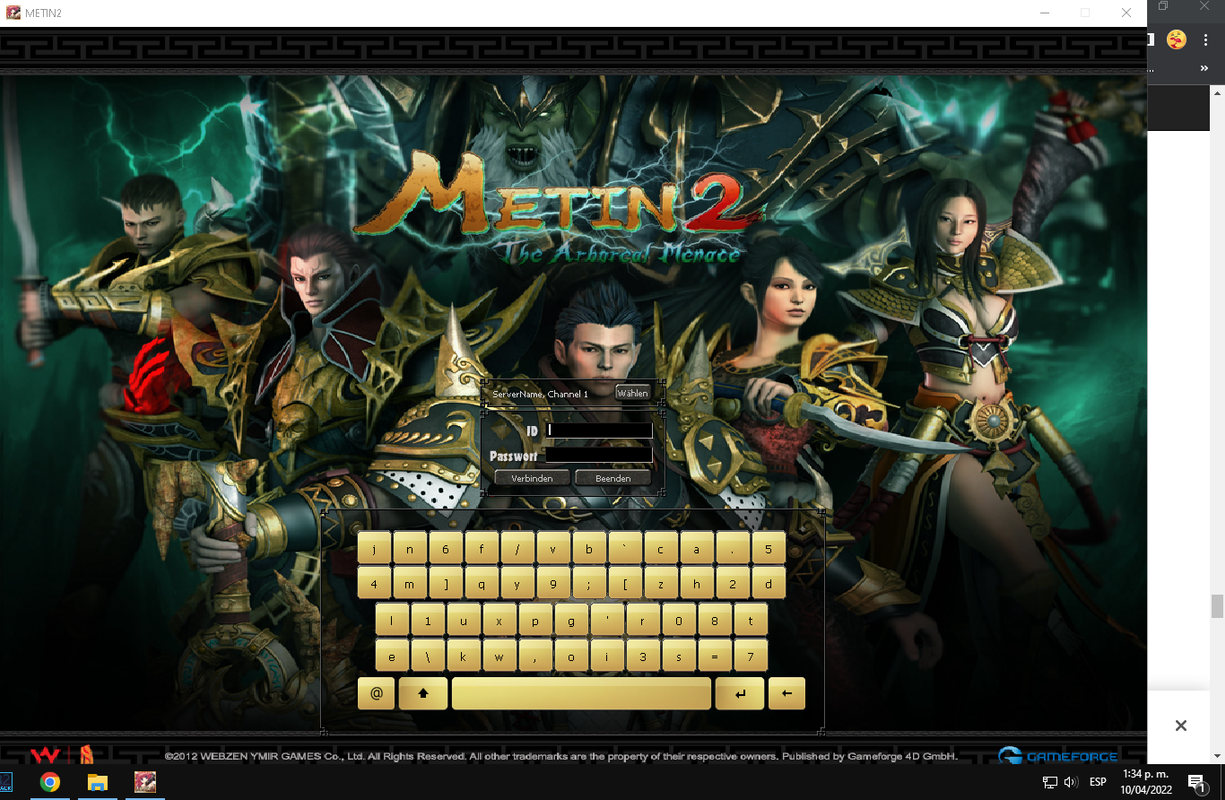Viewport: 1225px width, 800px height.
Task: Tap the closing bracket ] key
Action: click(x=445, y=584)
